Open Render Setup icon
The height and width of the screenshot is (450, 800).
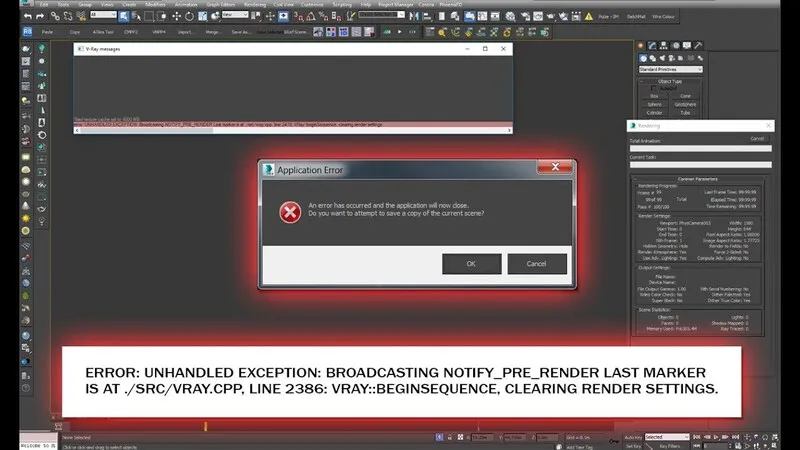525,16
